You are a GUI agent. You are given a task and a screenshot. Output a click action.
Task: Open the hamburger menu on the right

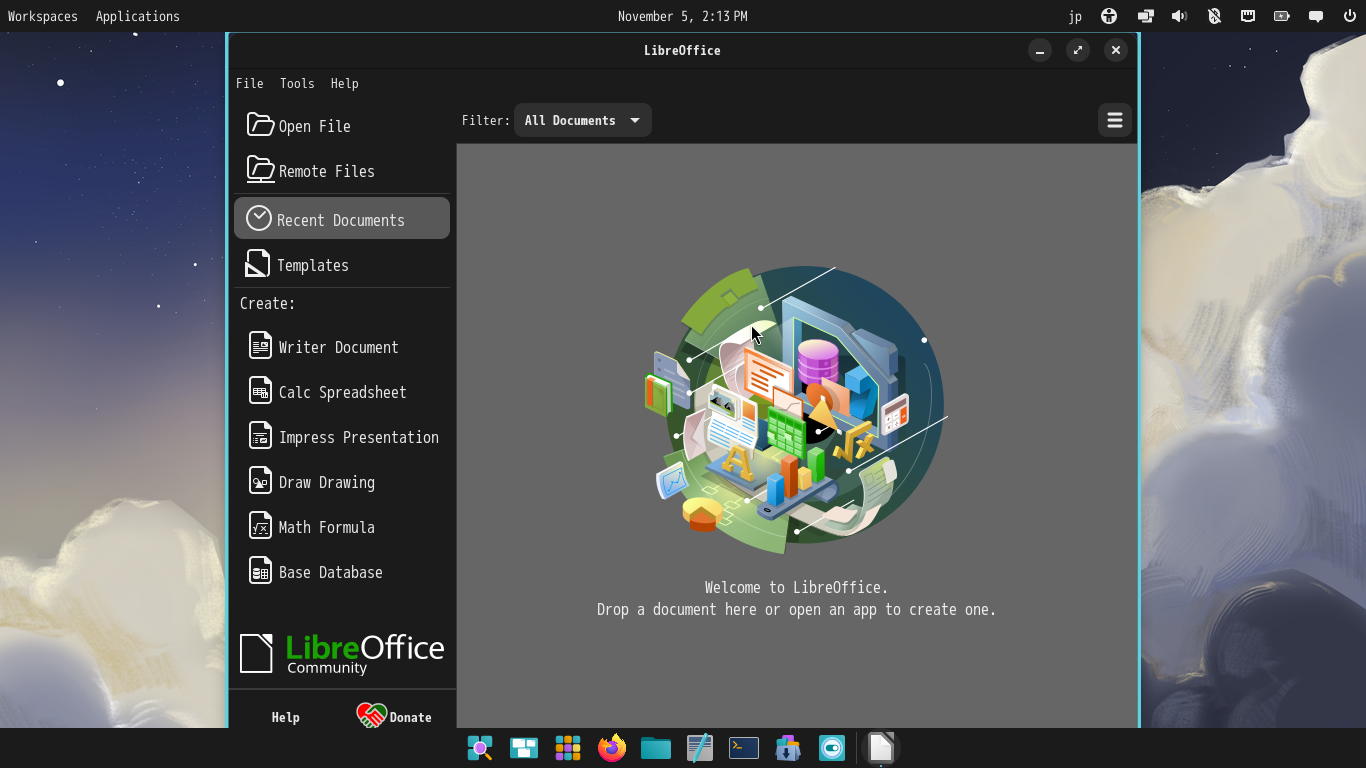click(1114, 120)
